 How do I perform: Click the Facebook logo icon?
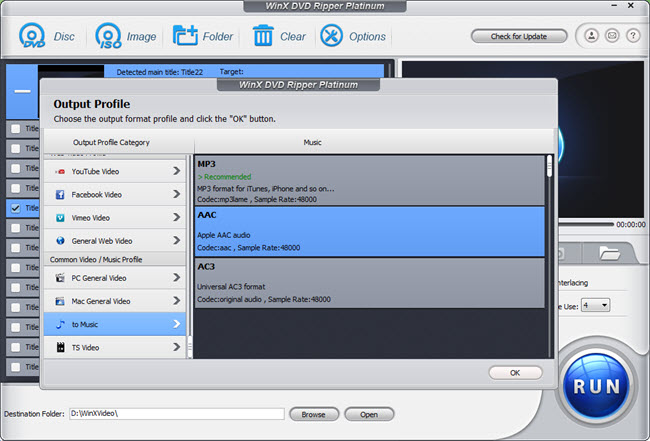pos(60,195)
